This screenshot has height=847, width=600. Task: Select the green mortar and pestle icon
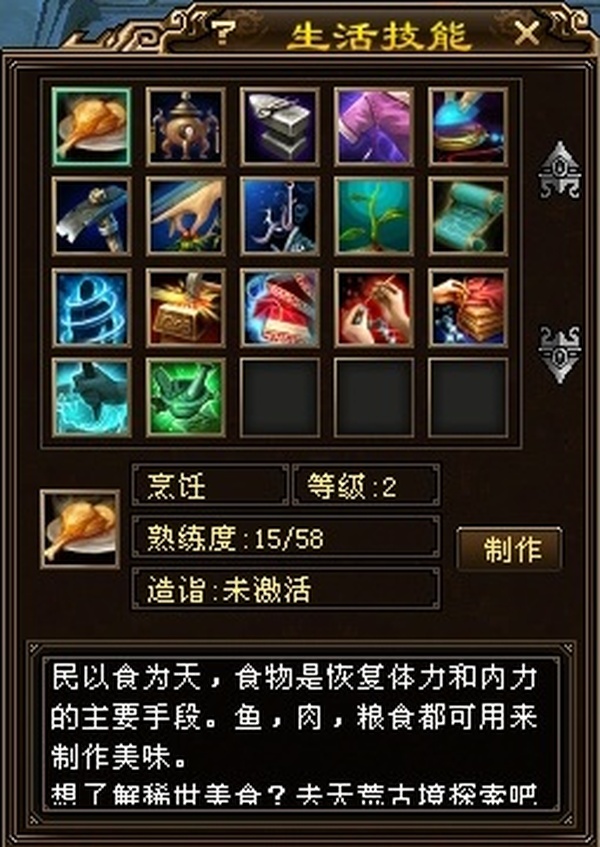point(185,398)
